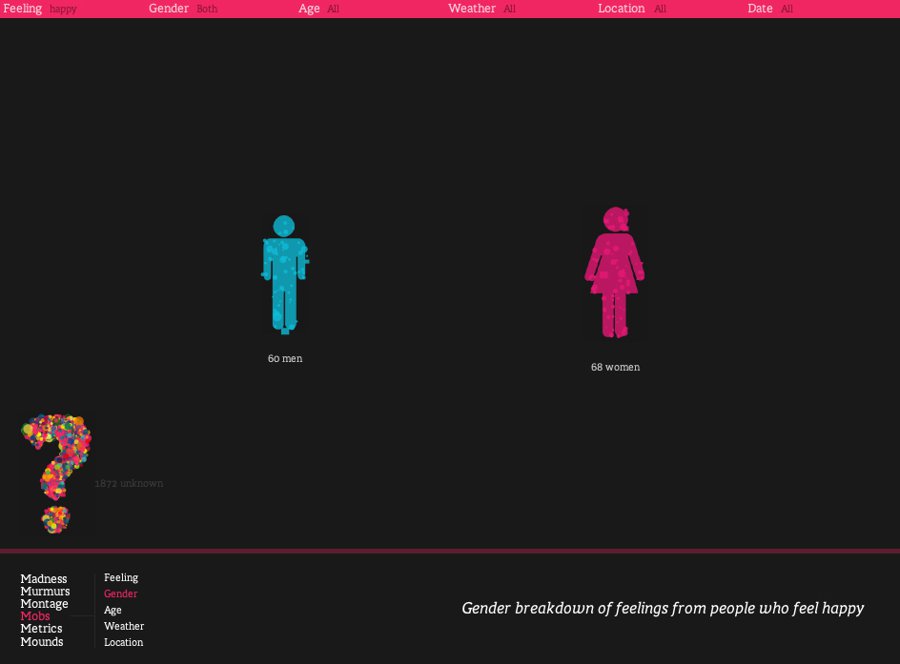Image resolution: width=900 pixels, height=664 pixels.
Task: Select the highlighted Mobs movement
Action: [35, 617]
